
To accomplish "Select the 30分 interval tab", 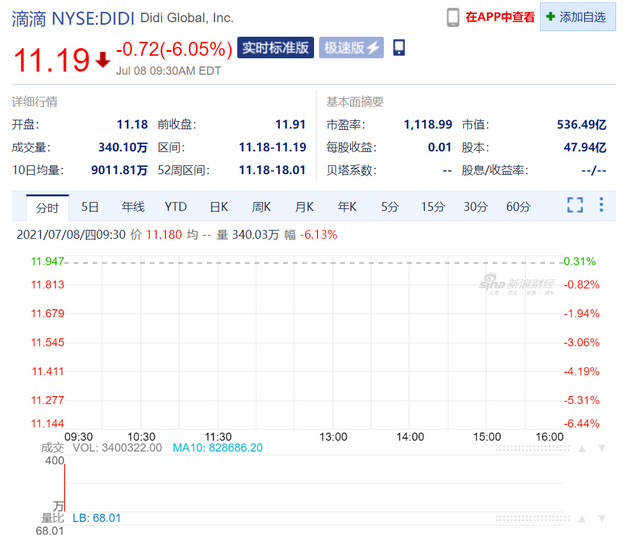I will (x=476, y=207).
